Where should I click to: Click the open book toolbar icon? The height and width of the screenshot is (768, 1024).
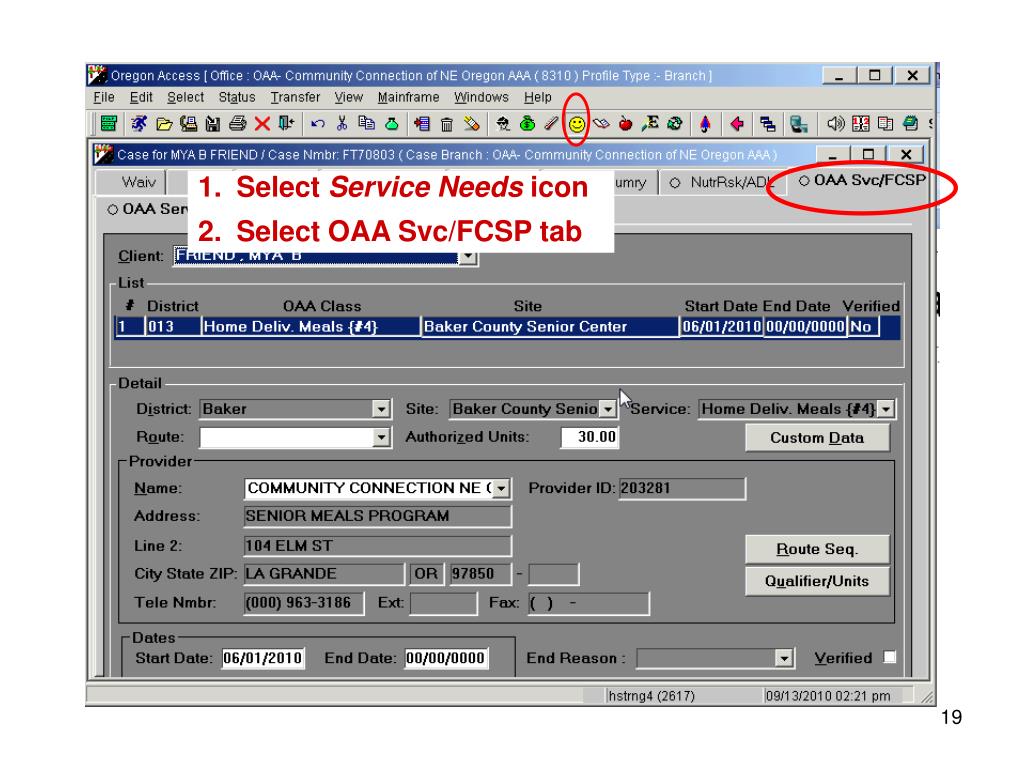pos(601,123)
